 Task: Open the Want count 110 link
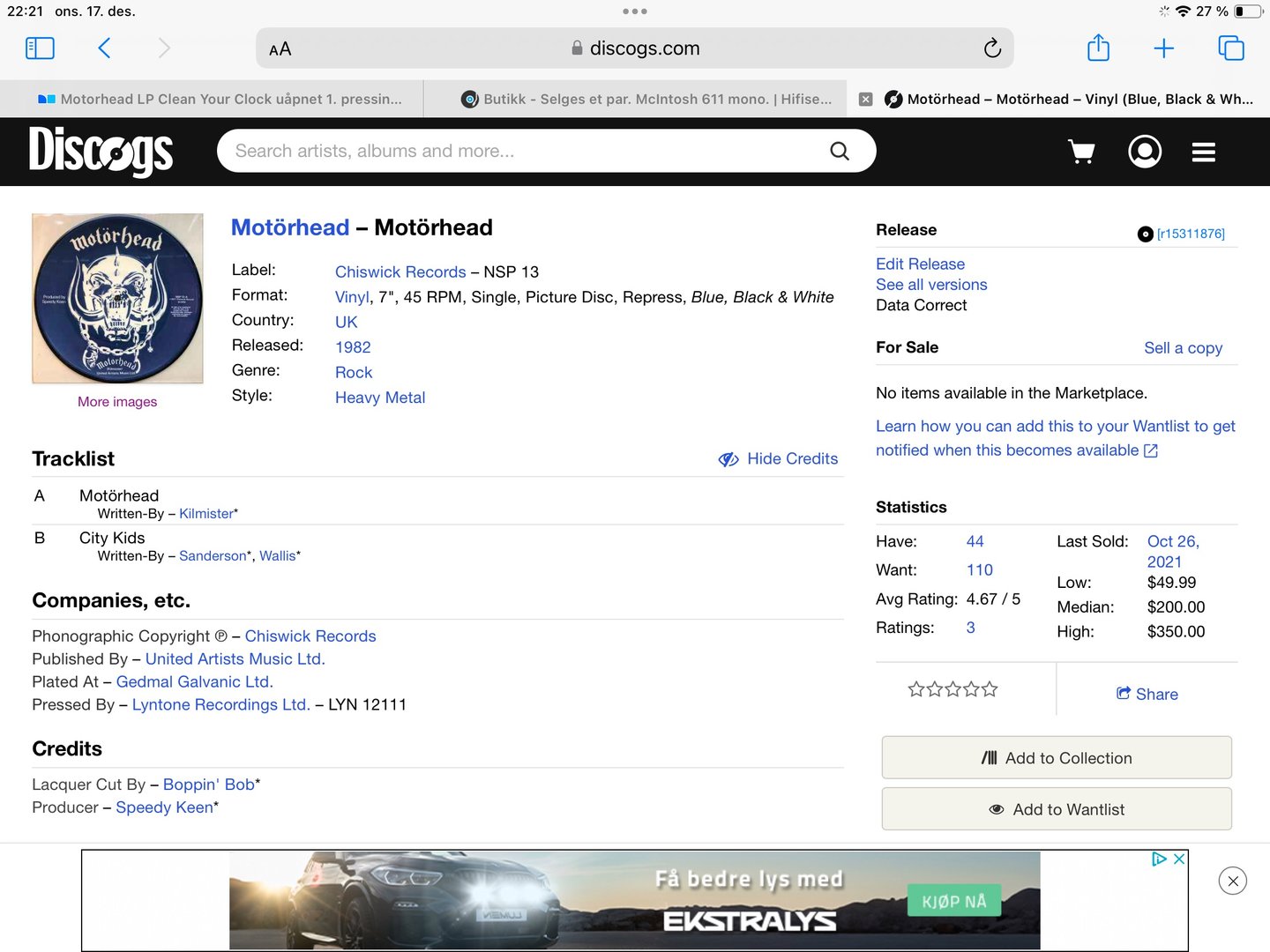click(980, 570)
